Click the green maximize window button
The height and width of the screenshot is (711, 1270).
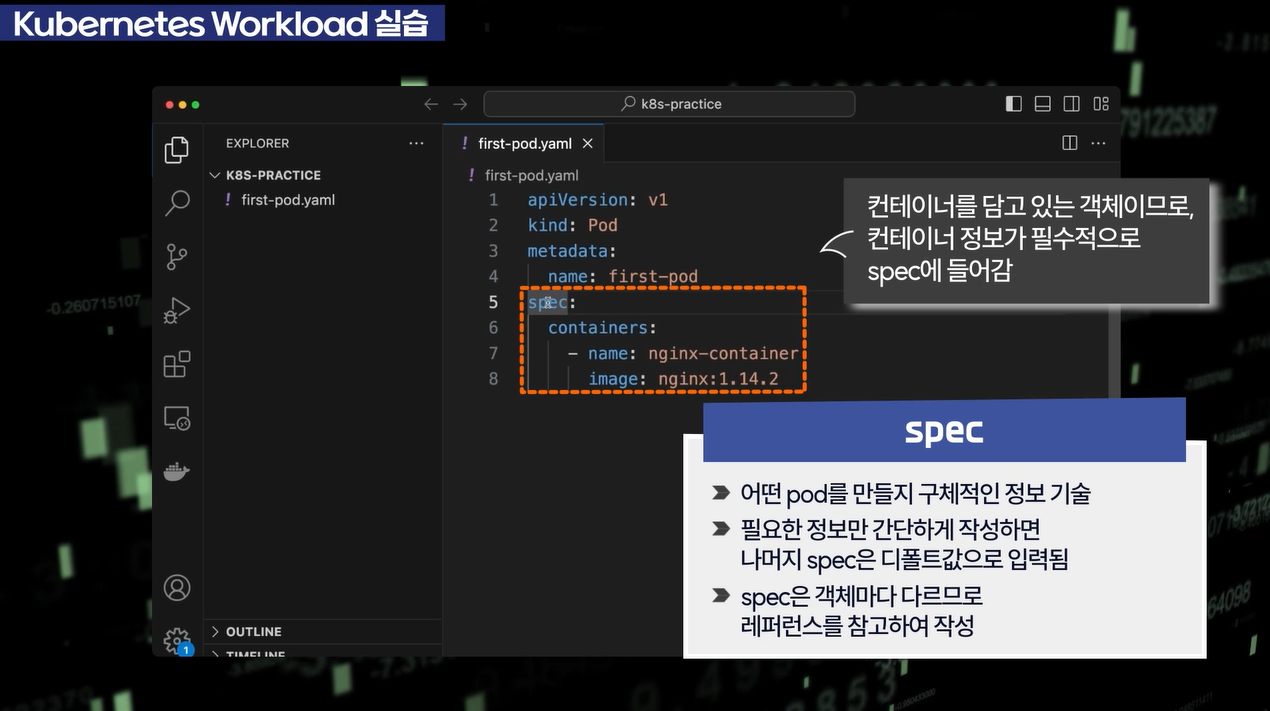tap(196, 104)
